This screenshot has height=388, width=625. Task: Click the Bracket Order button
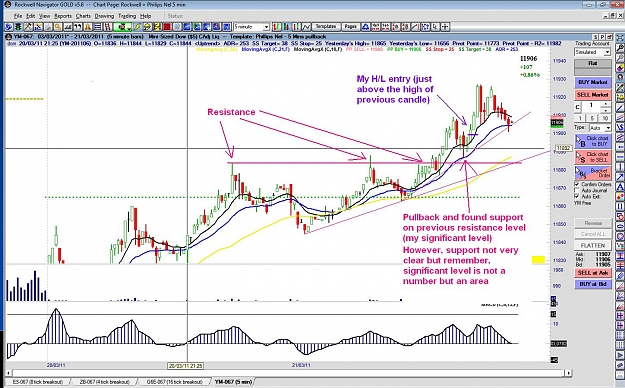coord(593,173)
